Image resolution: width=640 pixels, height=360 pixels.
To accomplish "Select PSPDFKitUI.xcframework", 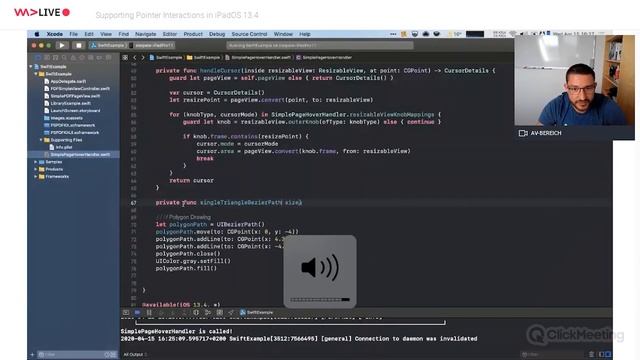I will [x=71, y=133].
